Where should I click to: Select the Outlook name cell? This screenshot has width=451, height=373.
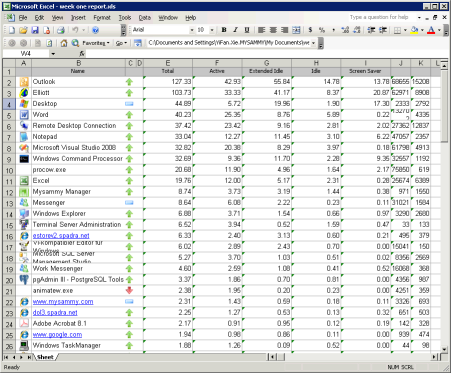(78, 82)
